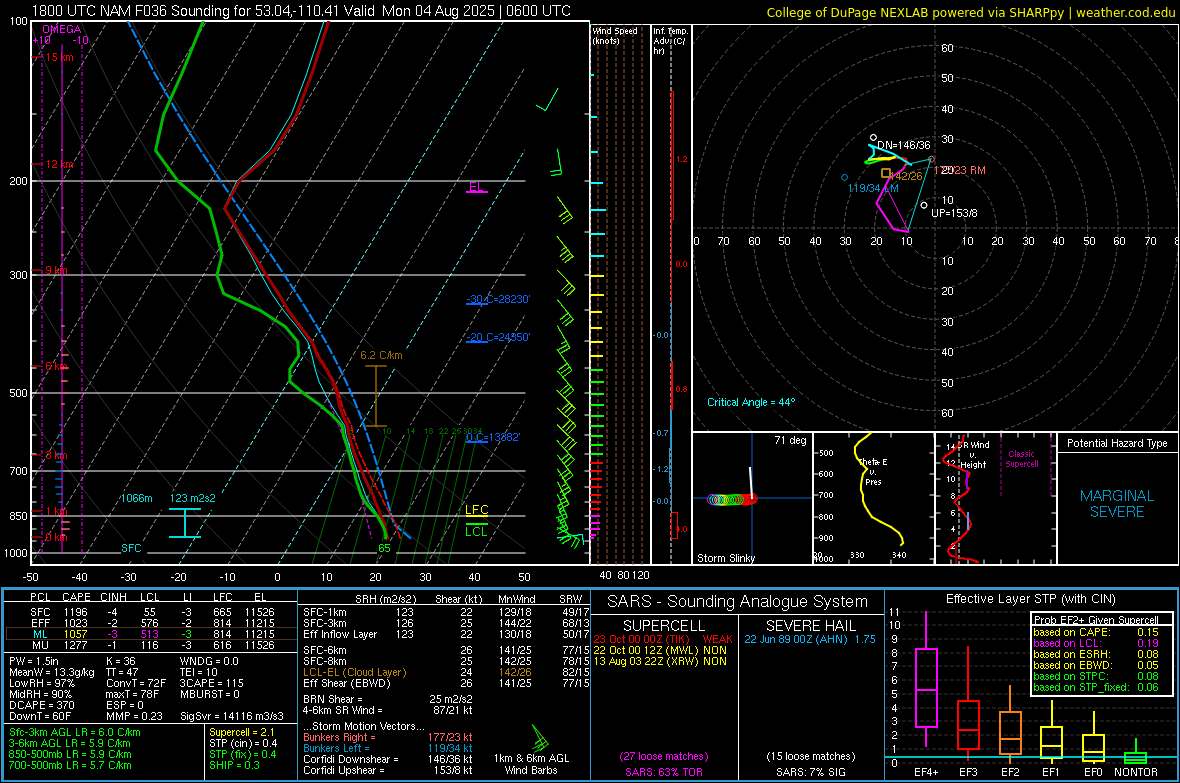Click the '12 km' height marker

(59, 164)
